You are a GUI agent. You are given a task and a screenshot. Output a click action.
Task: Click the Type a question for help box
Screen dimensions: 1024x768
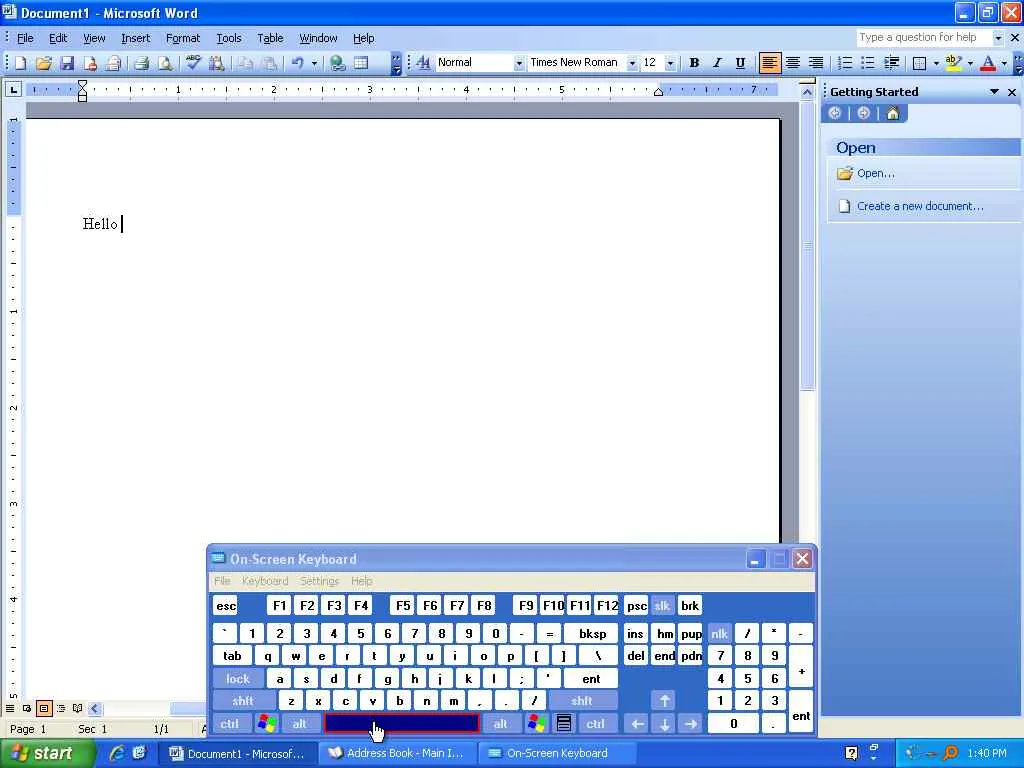click(924, 38)
